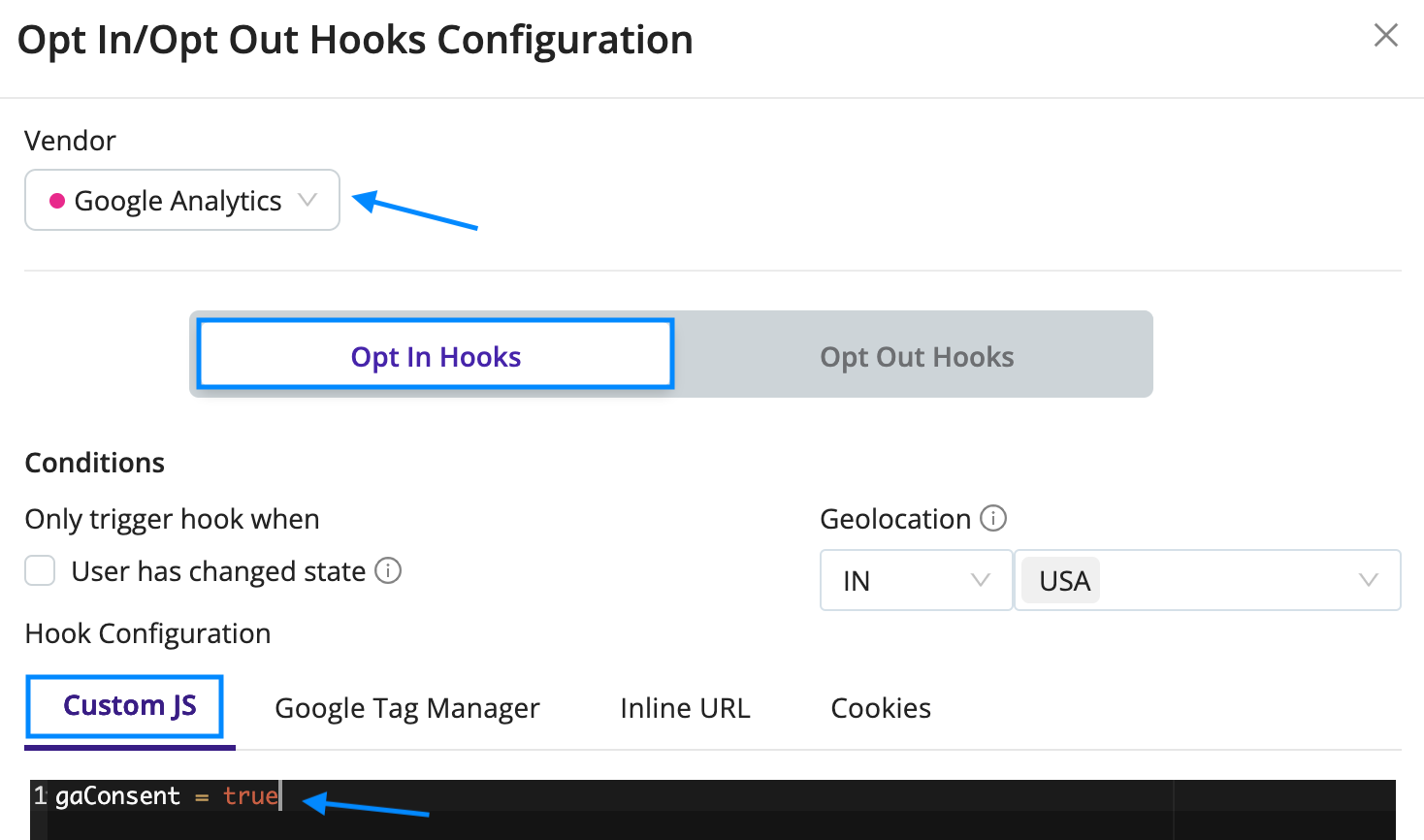The width and height of the screenshot is (1424, 840).
Task: Switch to Opt In Hooks
Action: pyautogui.click(x=436, y=355)
